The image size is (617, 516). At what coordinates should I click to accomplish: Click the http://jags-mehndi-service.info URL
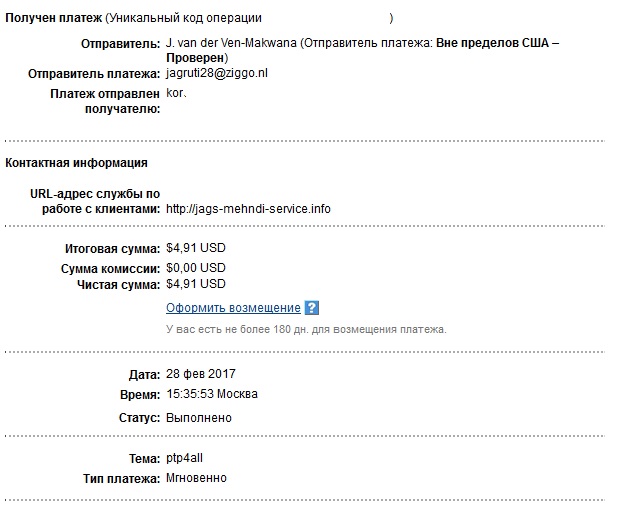click(248, 209)
